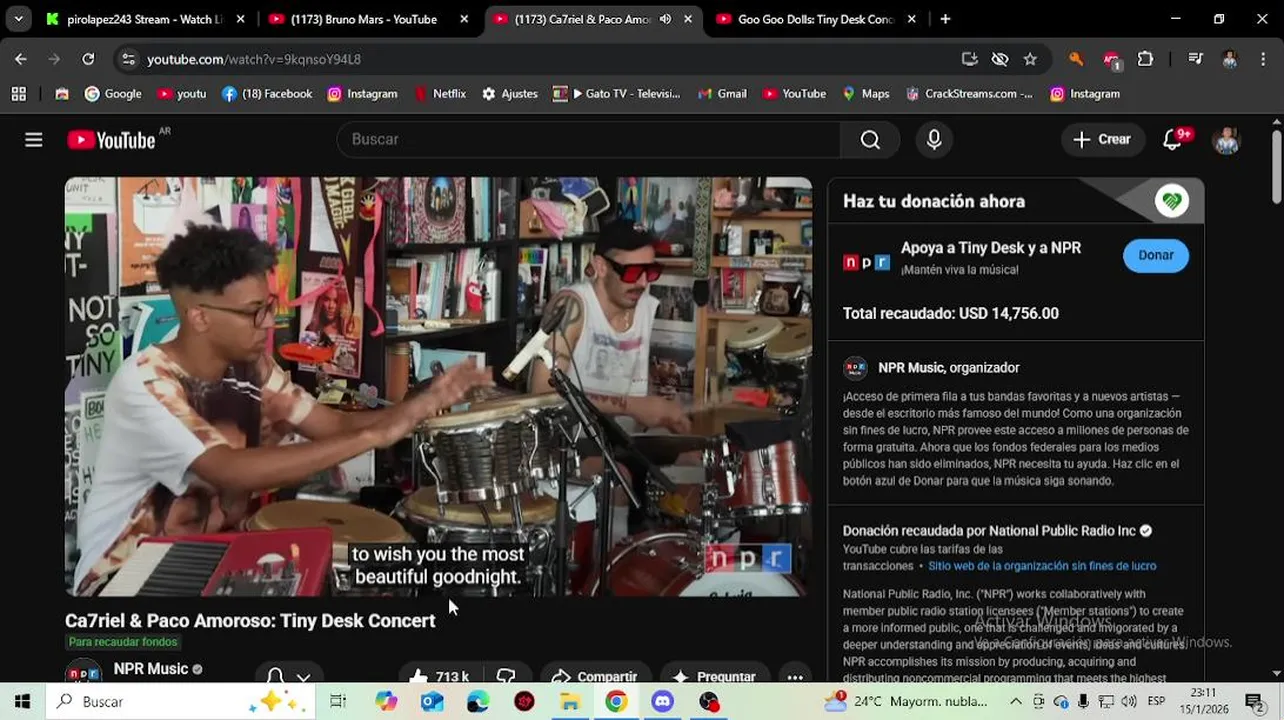Open the video's three-dot more actions
Viewport: 1284px width, 720px height.
[795, 677]
